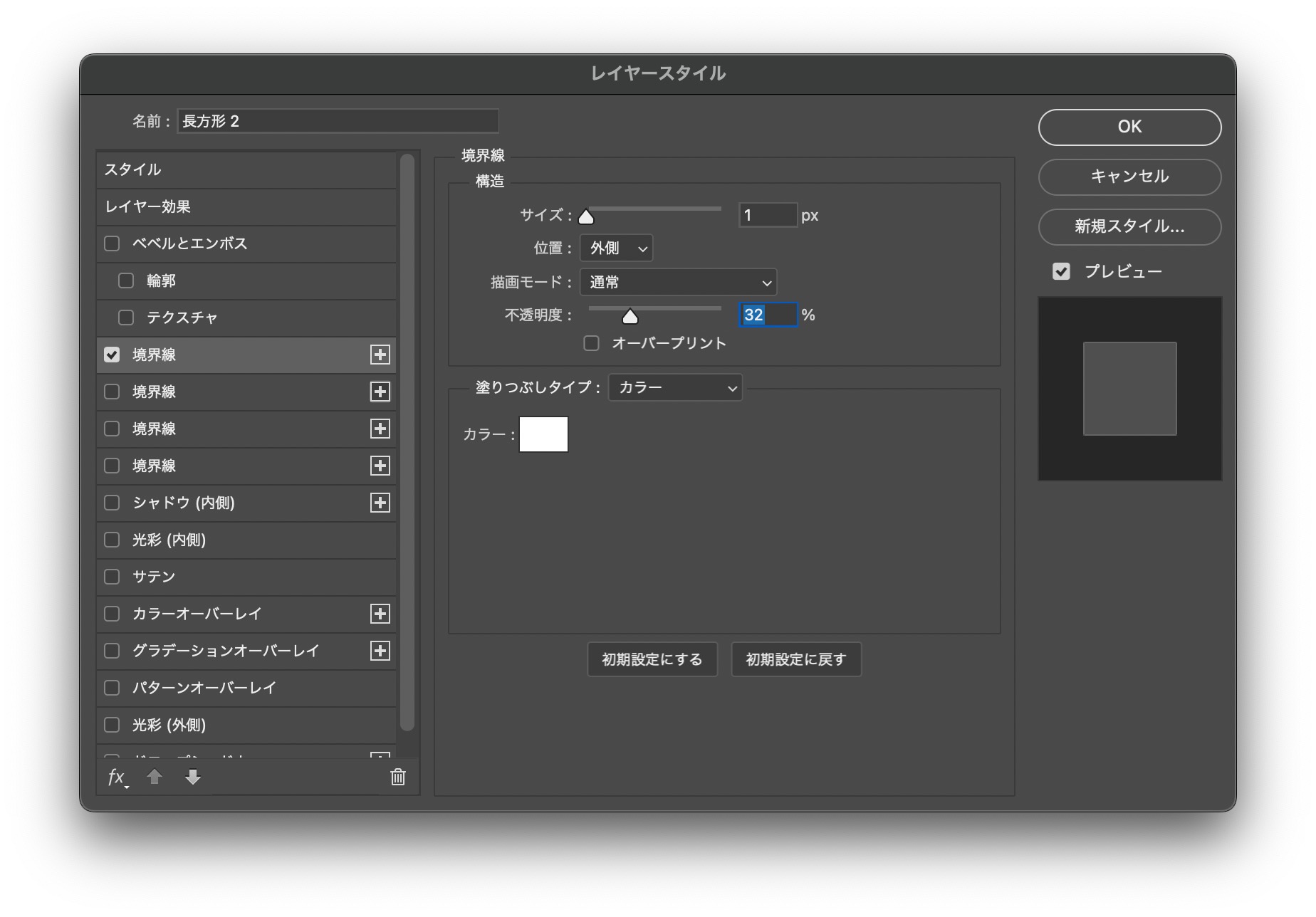Enable シャドウ (内側) checkbox
Viewport: 1316px width, 917px height.
click(112, 503)
